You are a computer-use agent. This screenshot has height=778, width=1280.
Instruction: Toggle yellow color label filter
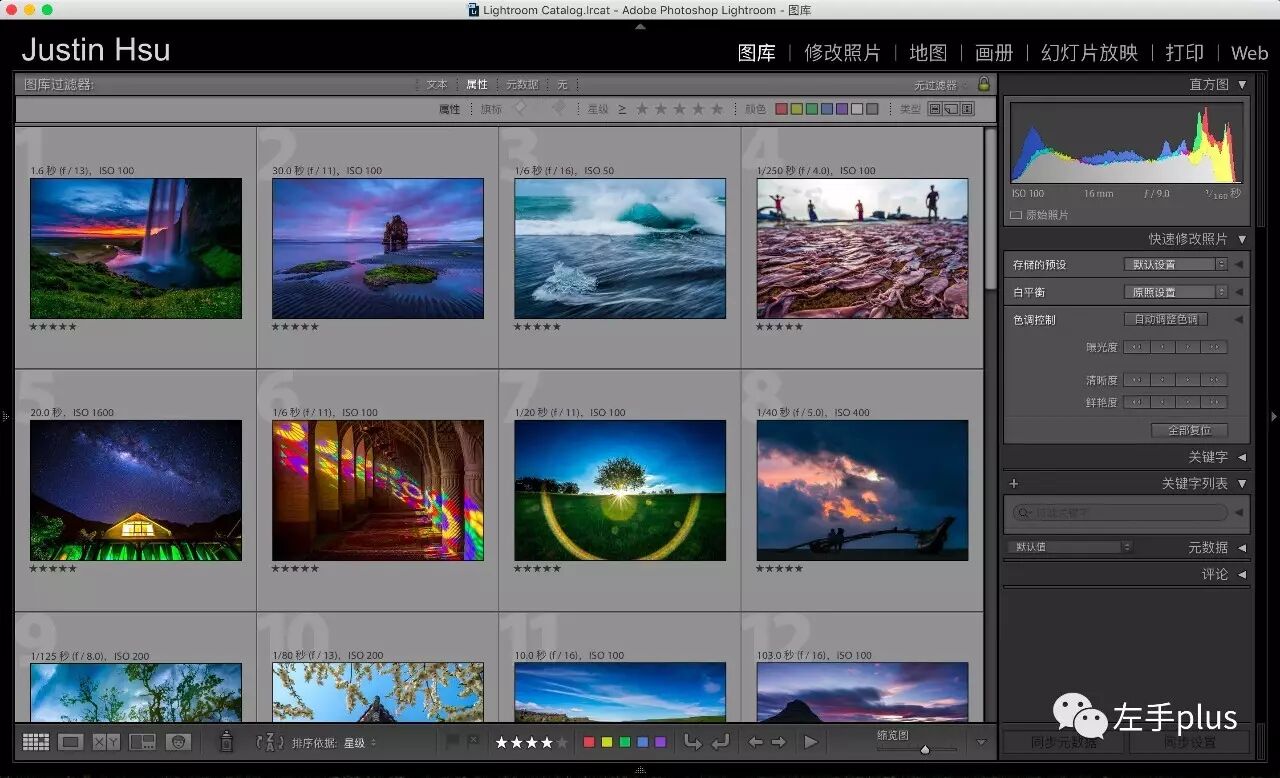796,109
